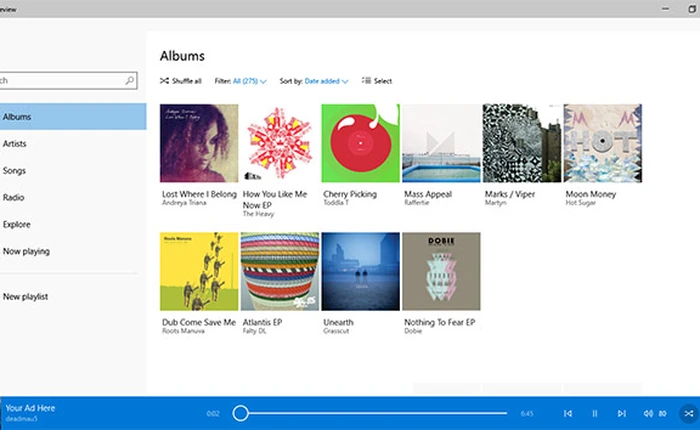Click artist name 'Falty DL'
The width and height of the screenshot is (700, 430).
[x=254, y=331]
